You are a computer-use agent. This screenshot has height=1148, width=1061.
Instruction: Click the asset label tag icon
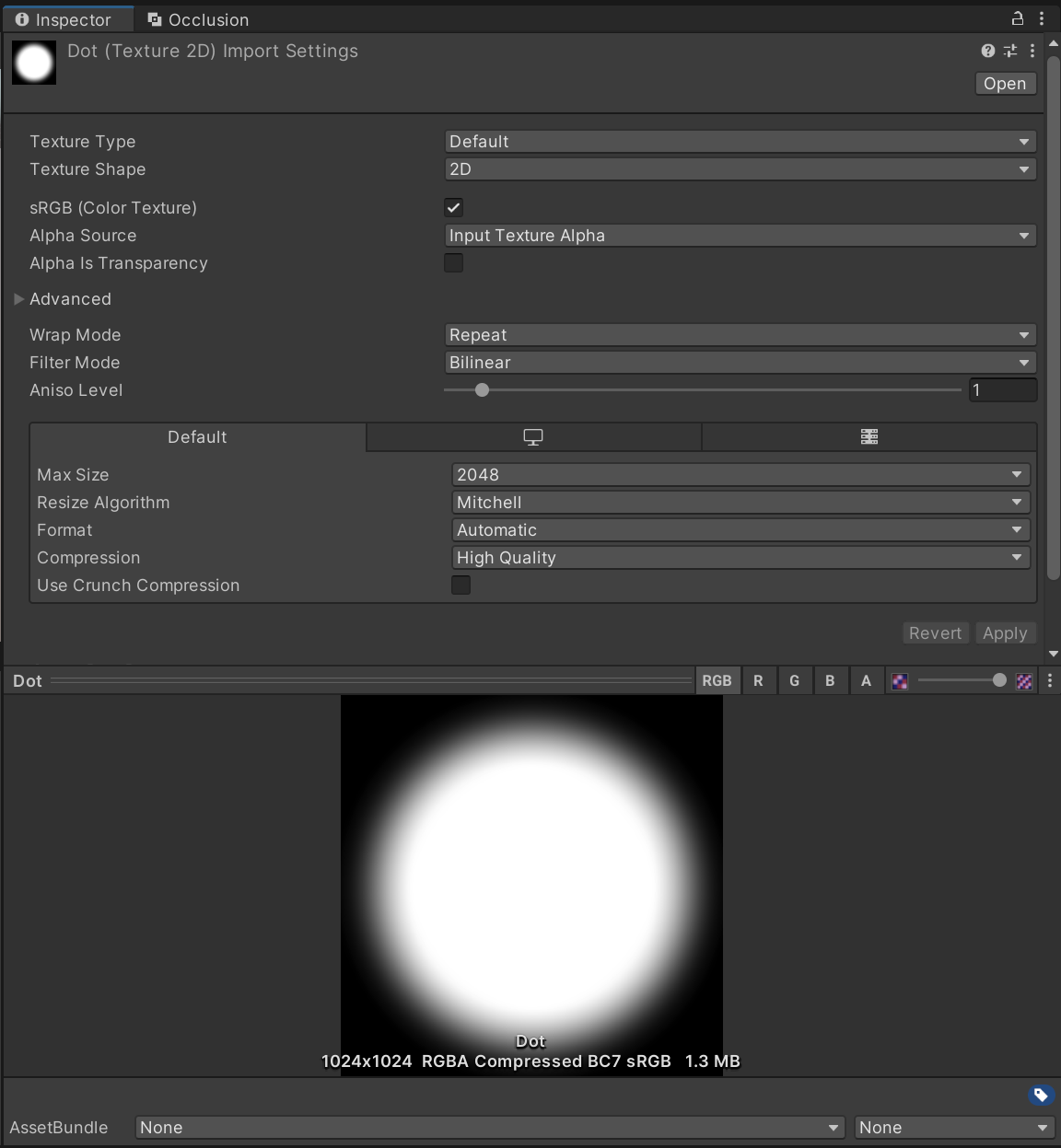click(x=1041, y=1095)
